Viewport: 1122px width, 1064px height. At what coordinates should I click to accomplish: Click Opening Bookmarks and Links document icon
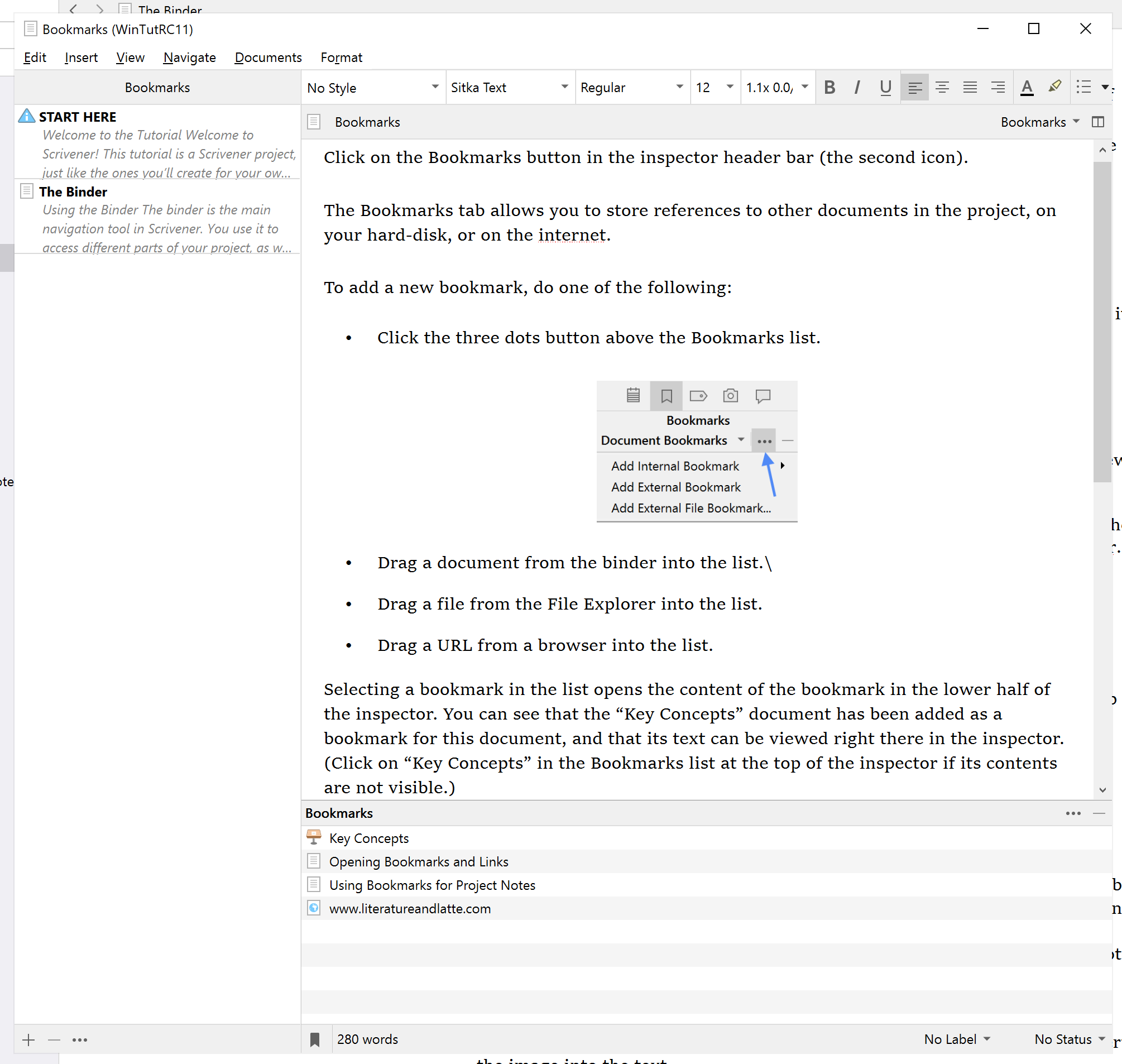click(314, 861)
